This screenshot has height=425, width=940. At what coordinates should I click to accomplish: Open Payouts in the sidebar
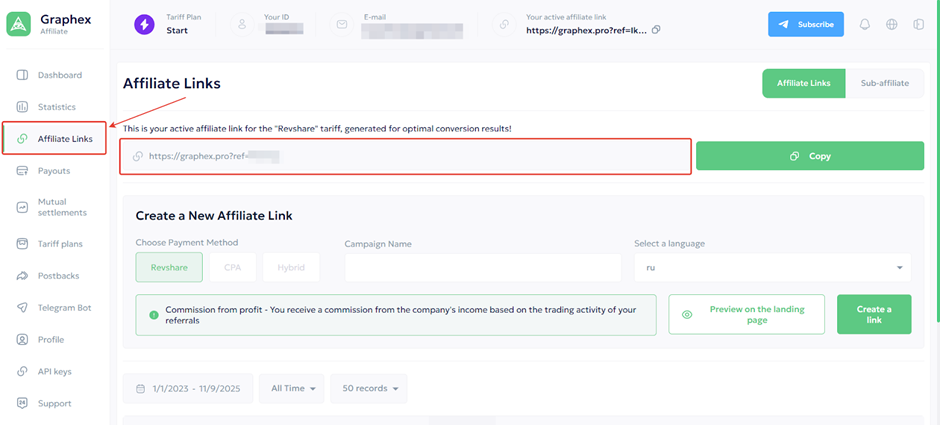coord(53,171)
